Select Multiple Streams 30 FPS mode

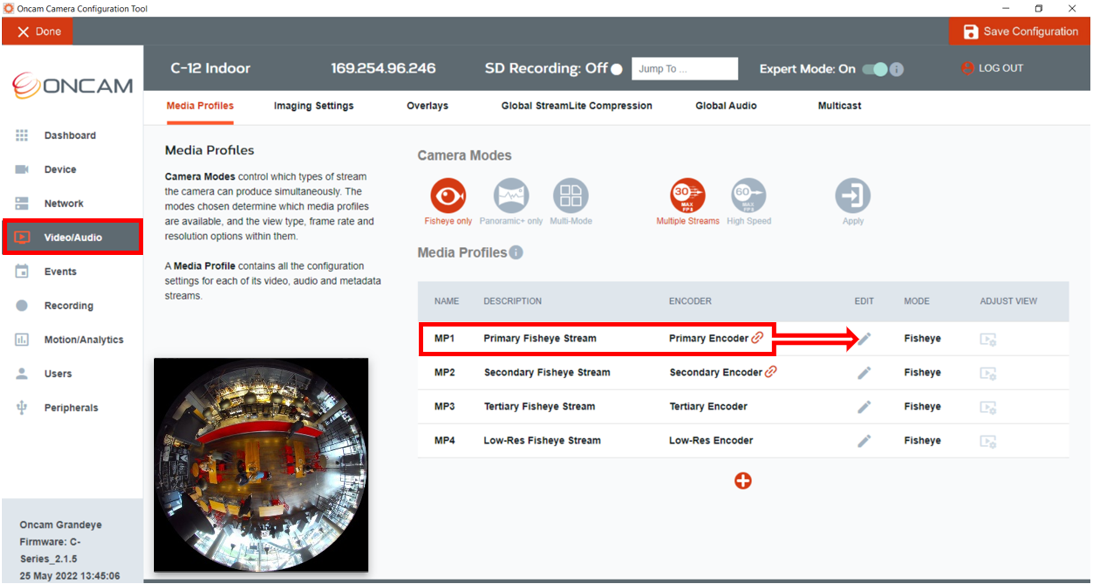tap(688, 196)
